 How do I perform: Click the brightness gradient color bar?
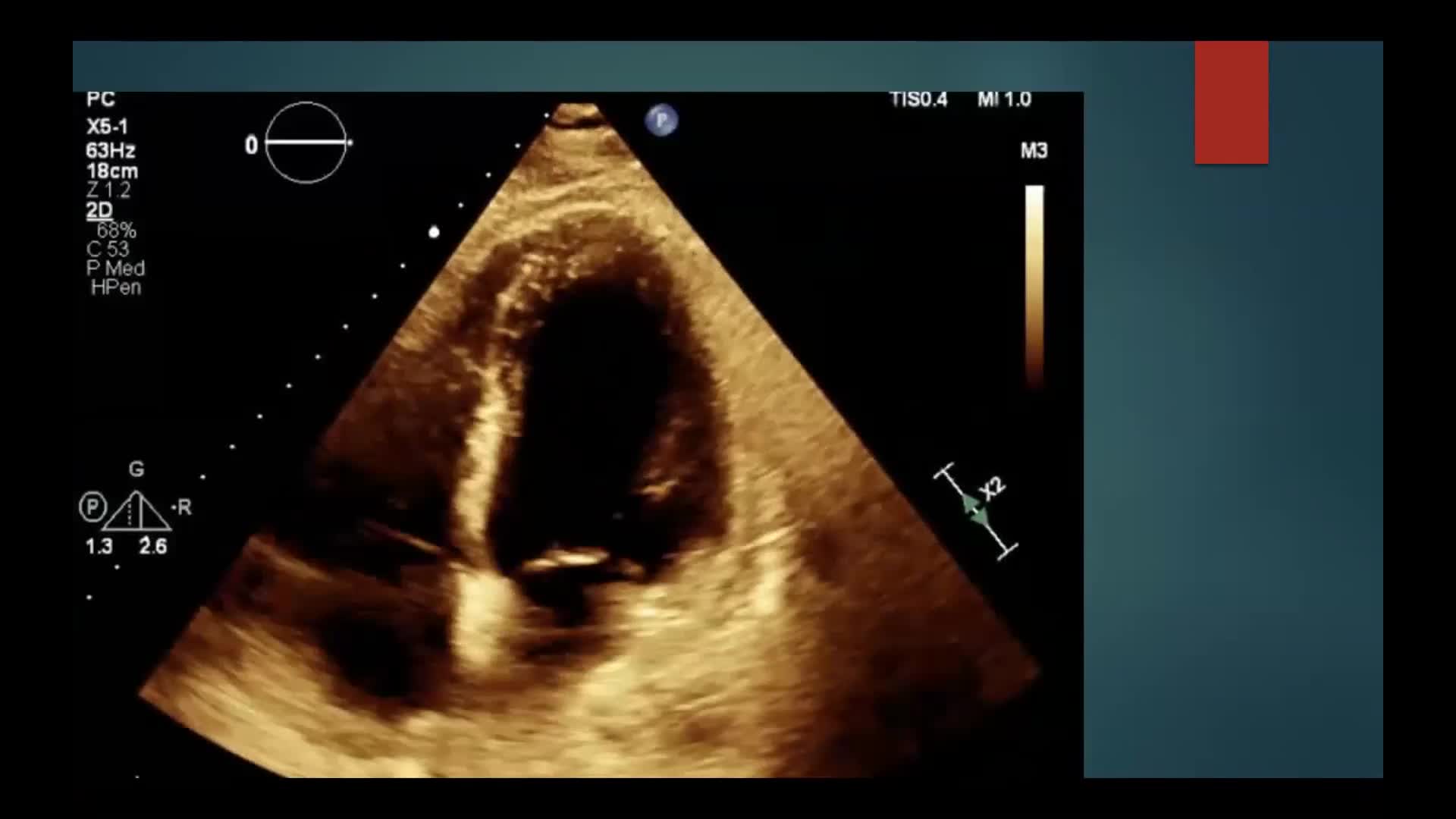[1034, 284]
